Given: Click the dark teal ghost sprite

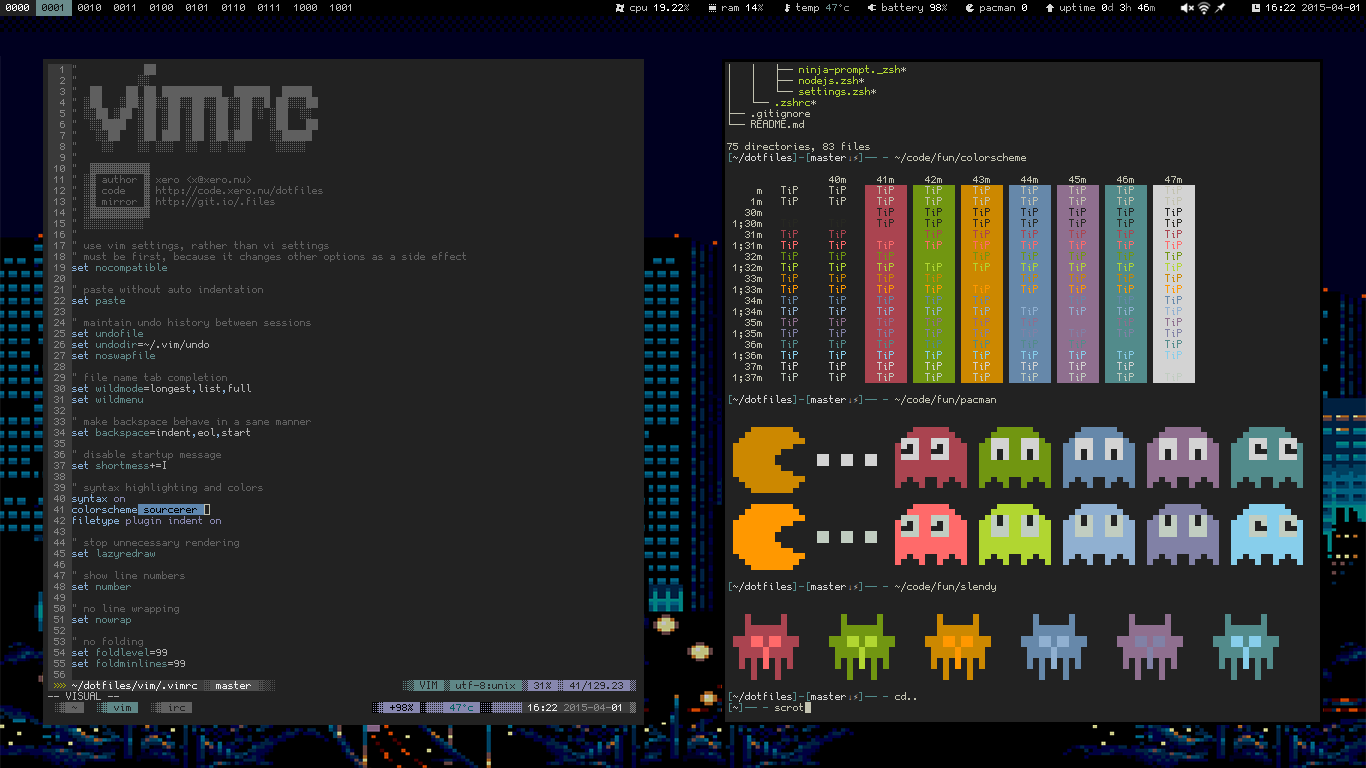Looking at the screenshot, I should (1267, 460).
